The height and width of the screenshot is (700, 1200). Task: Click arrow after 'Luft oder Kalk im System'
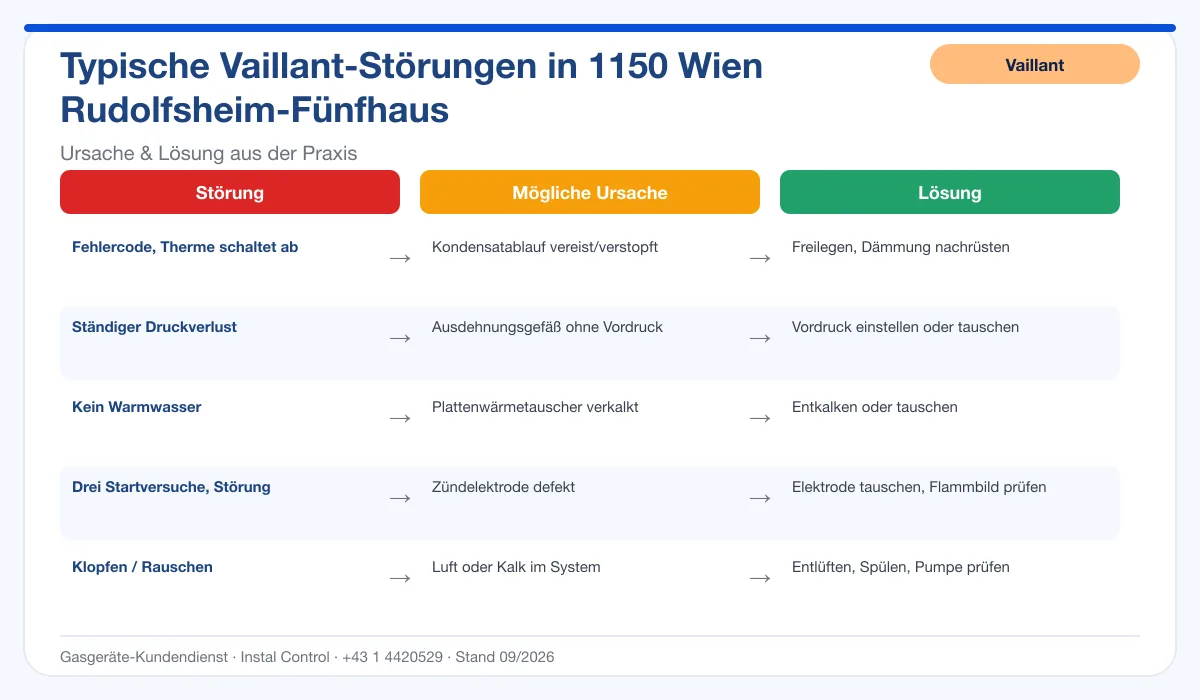pos(760,578)
